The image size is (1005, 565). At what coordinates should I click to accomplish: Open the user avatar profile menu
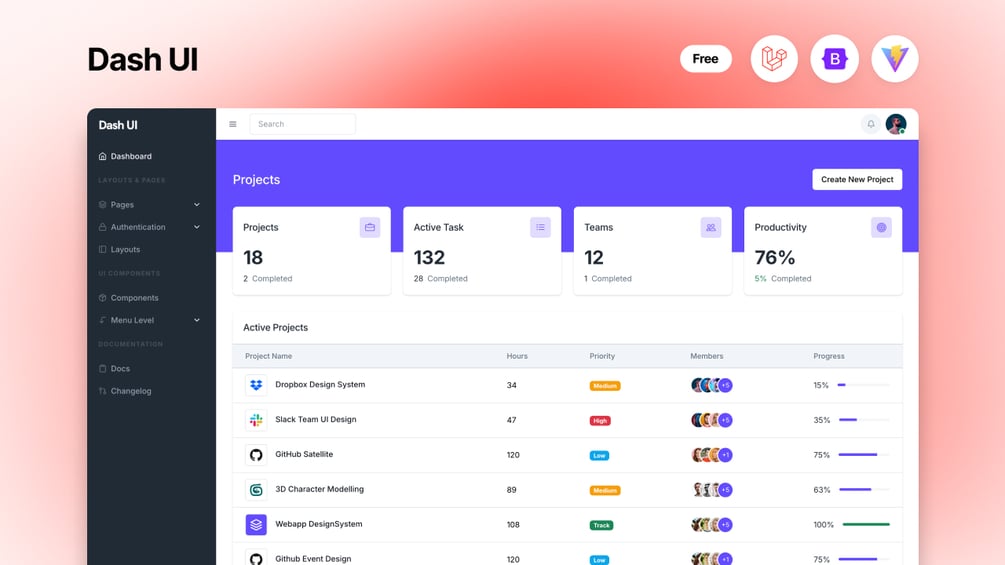895,124
